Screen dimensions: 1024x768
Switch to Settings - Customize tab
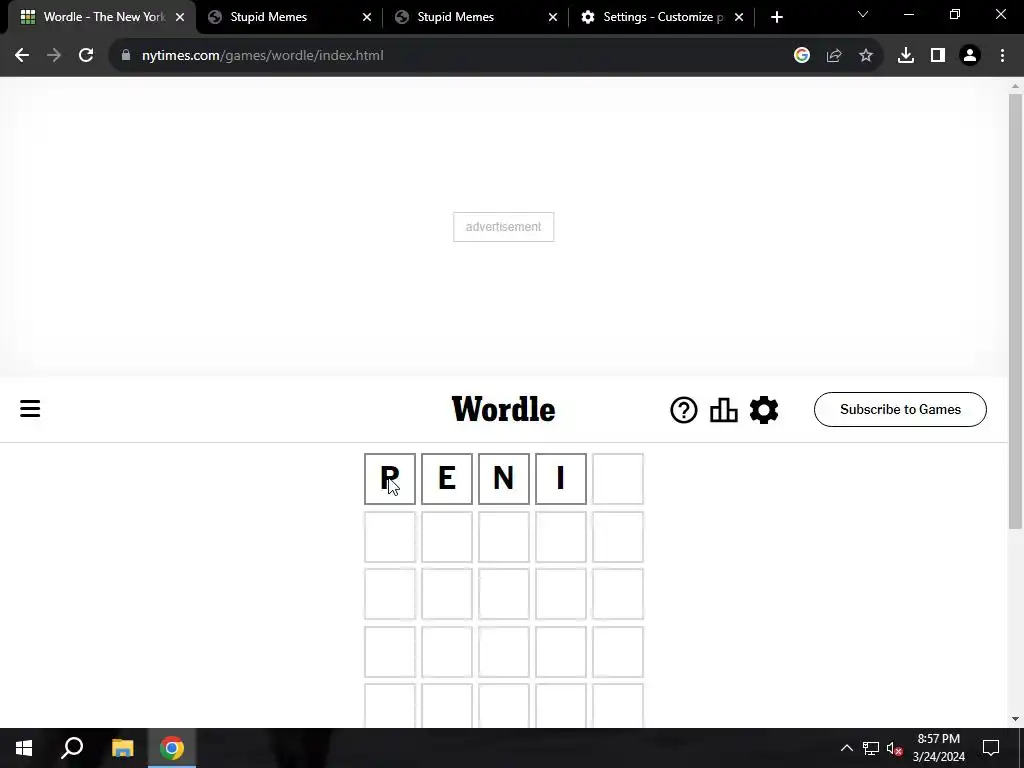(x=662, y=17)
